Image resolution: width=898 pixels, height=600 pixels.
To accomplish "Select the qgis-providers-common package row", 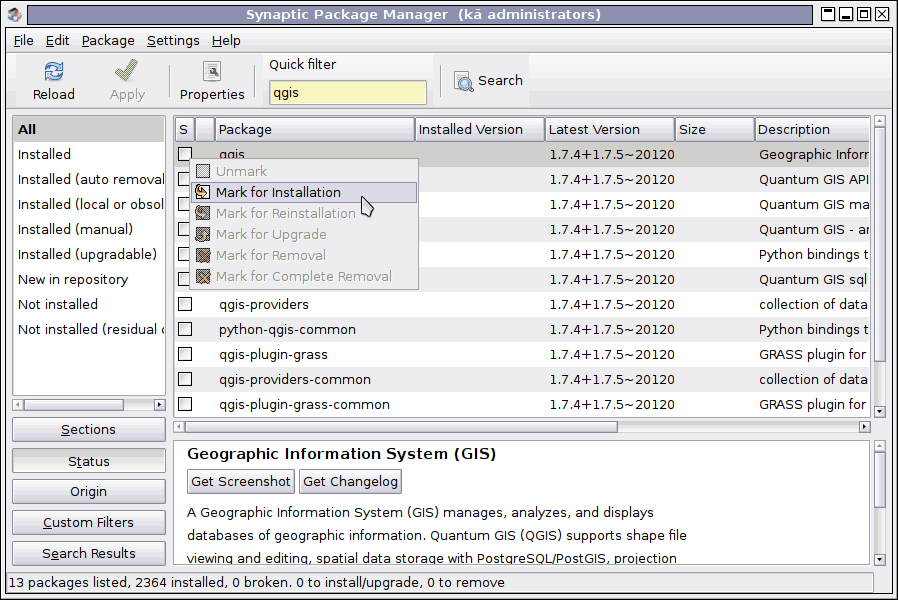I will [522, 379].
